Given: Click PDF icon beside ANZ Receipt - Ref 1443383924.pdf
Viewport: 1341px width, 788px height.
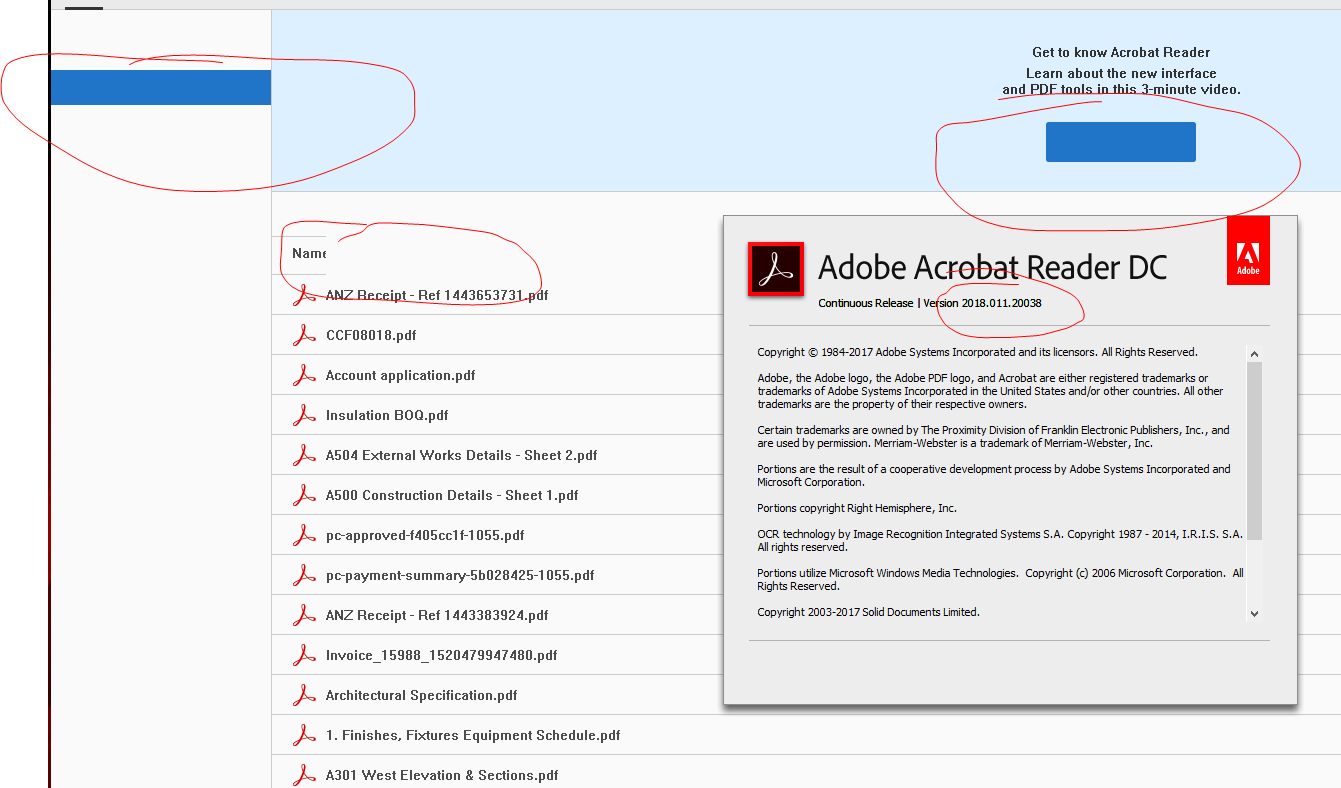Looking at the screenshot, I should click(304, 615).
